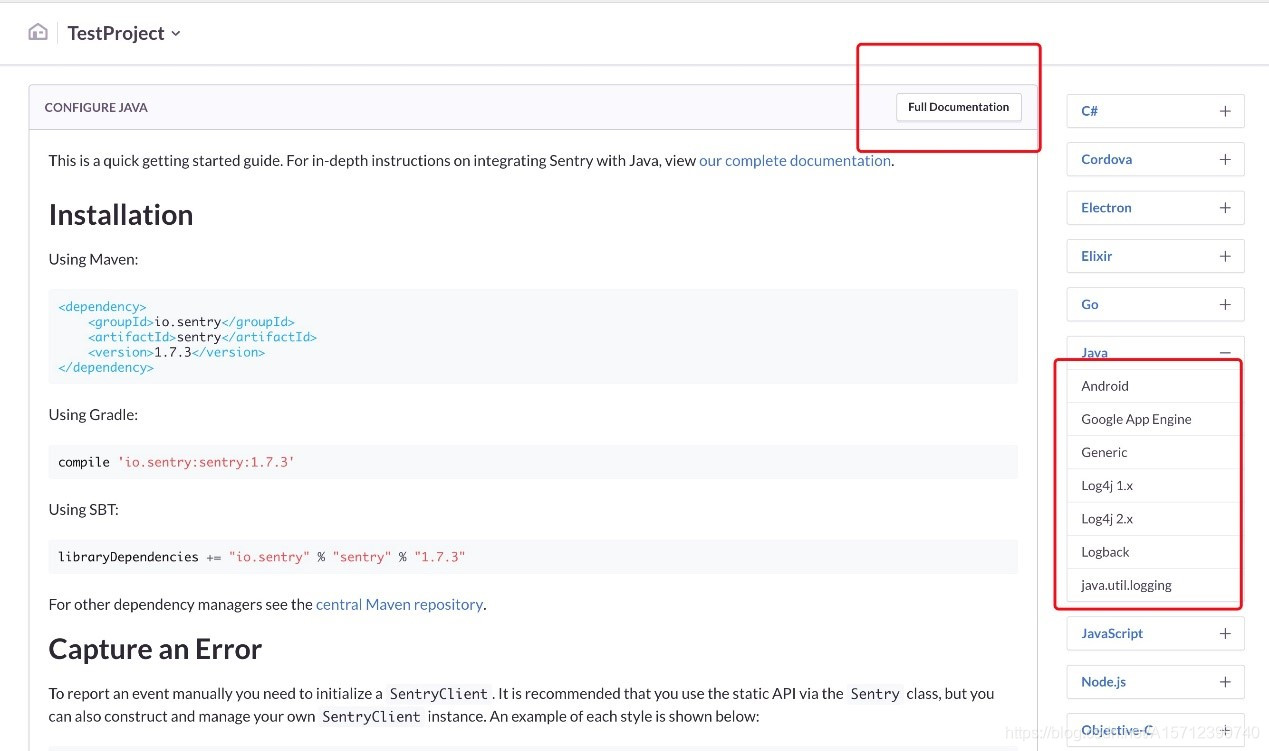
Task: Expand the JavaScript platform section
Action: (1225, 633)
